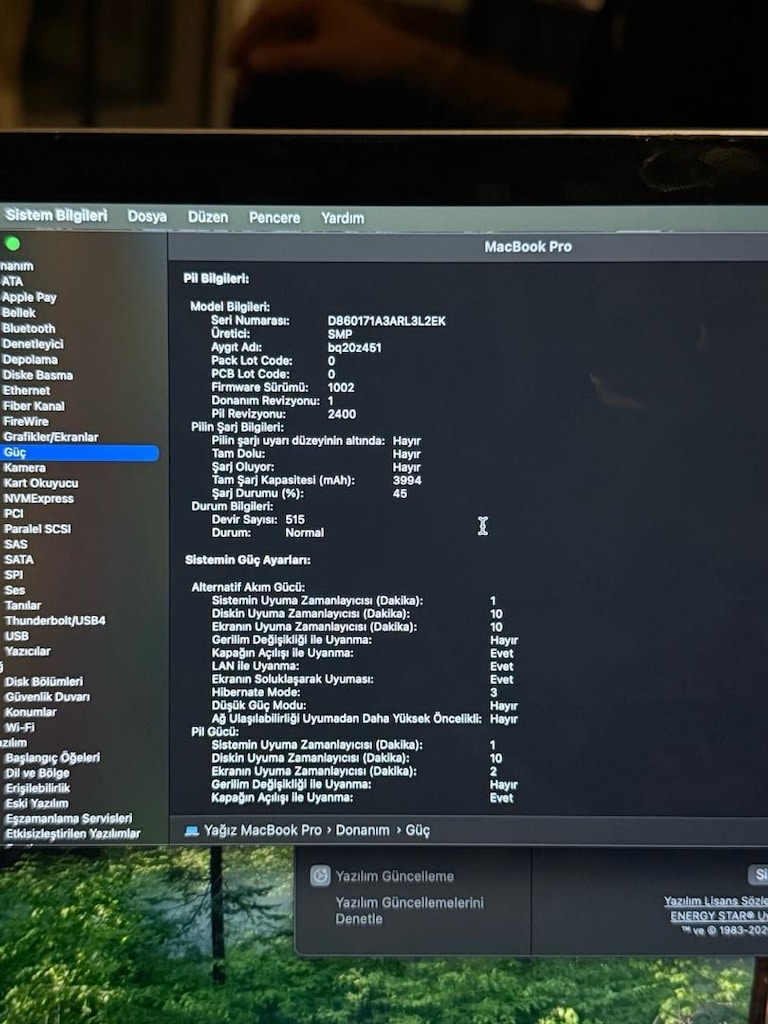
Task: Open the Yardım menu
Action: 342,218
